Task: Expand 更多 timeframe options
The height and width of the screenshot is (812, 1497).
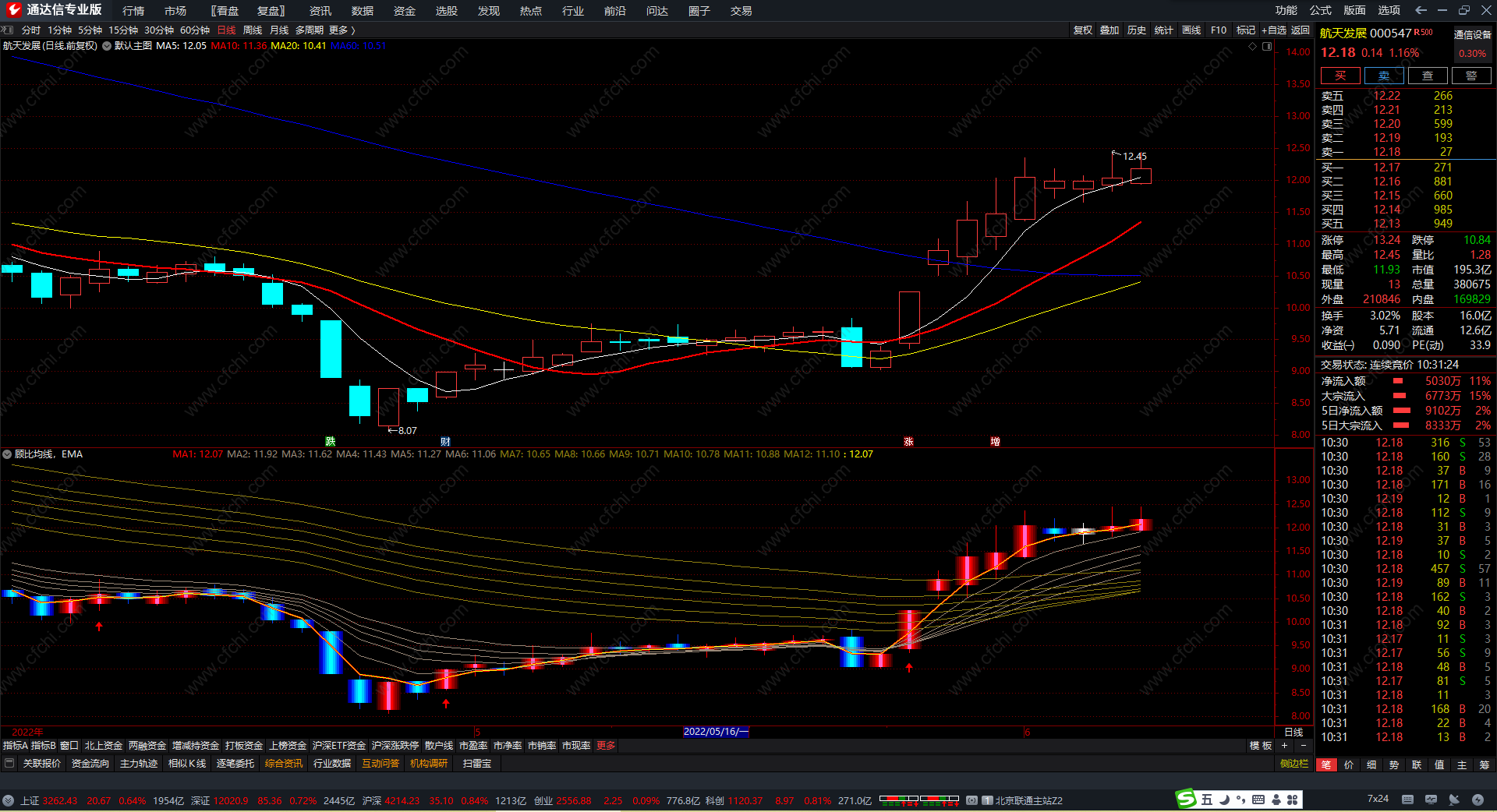Action: (x=342, y=30)
